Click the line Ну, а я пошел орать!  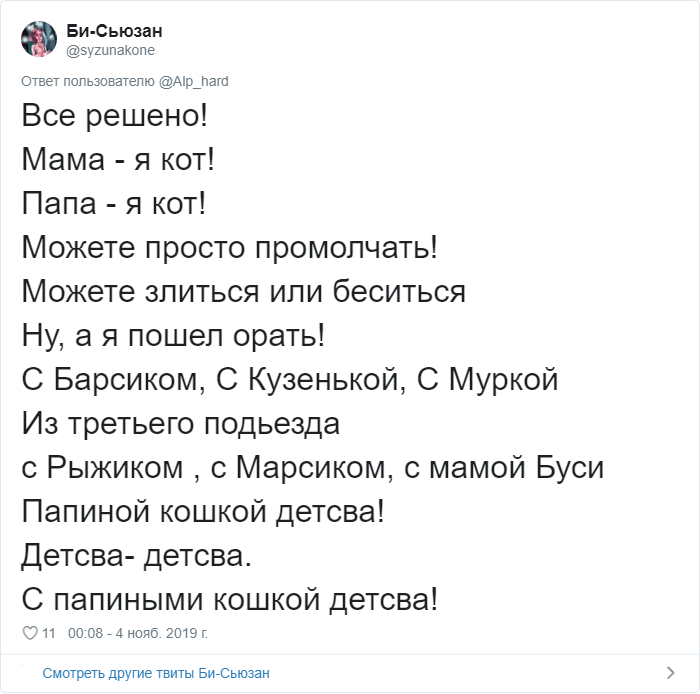(x=173, y=335)
